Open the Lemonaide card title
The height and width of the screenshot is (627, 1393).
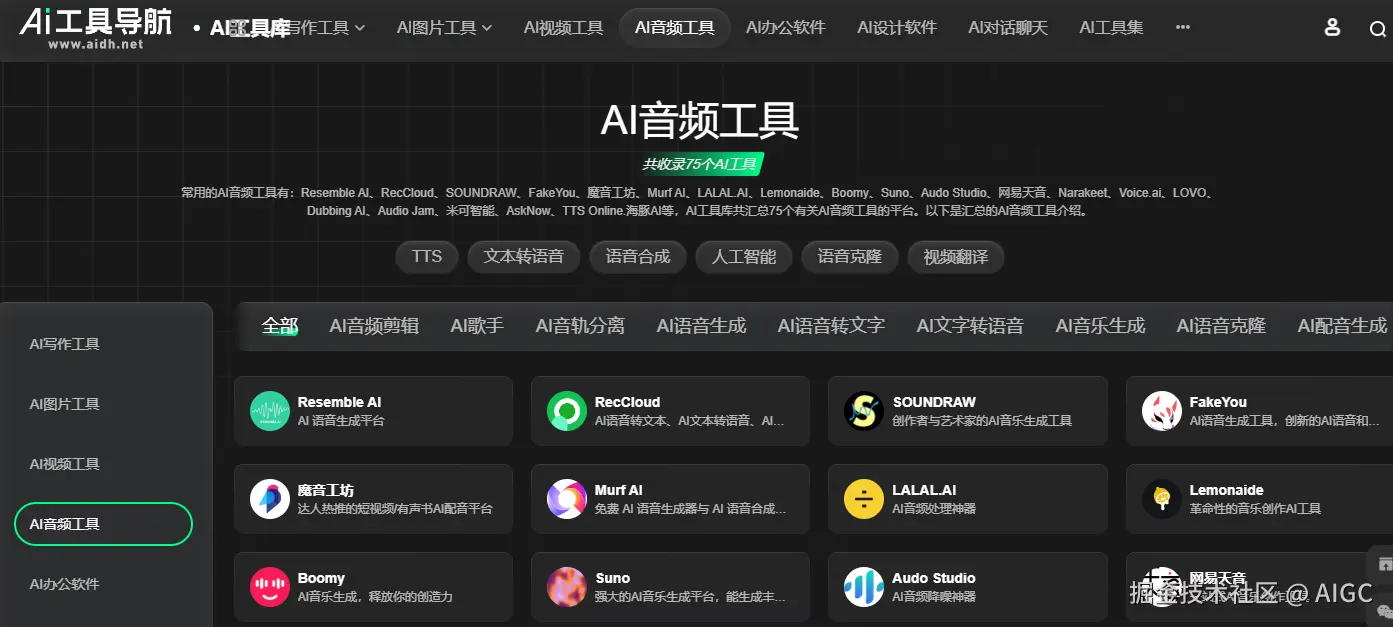[x=1227, y=490]
